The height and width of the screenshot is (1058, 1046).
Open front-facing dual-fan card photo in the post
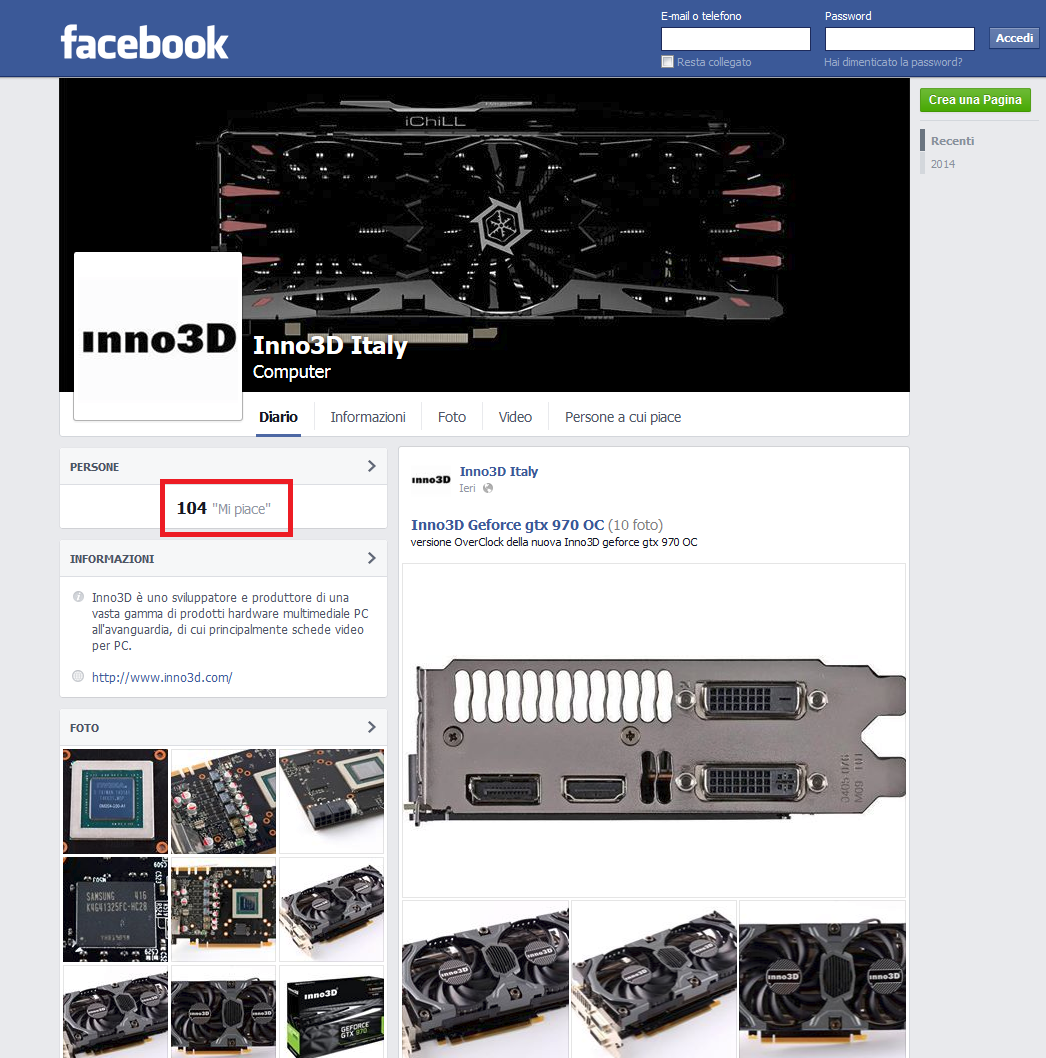pyautogui.click(x=822, y=979)
